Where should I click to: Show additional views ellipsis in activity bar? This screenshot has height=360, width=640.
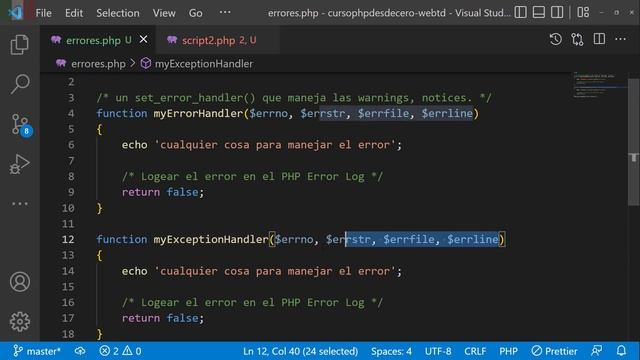point(20,204)
